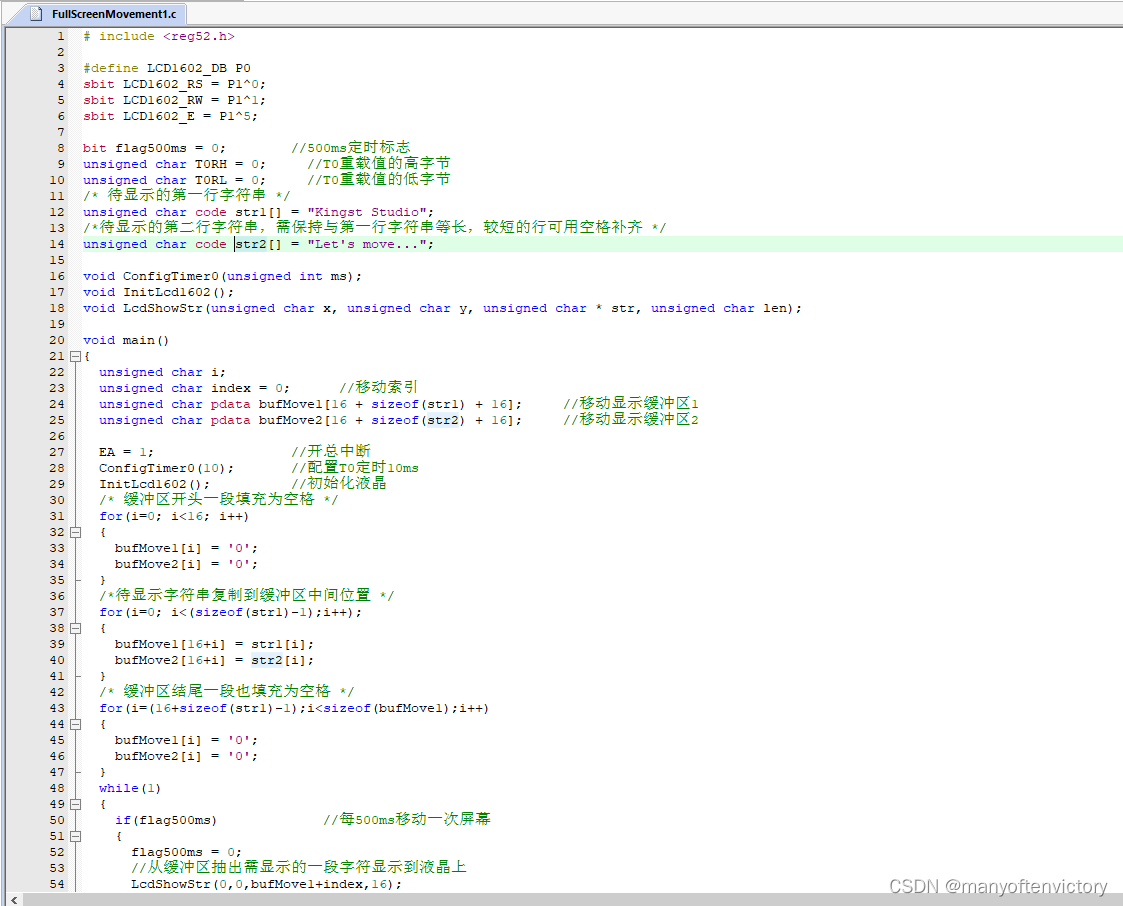Click the file icon on FullScreenMovement1.c tab
The height and width of the screenshot is (906, 1123).
pos(36,14)
